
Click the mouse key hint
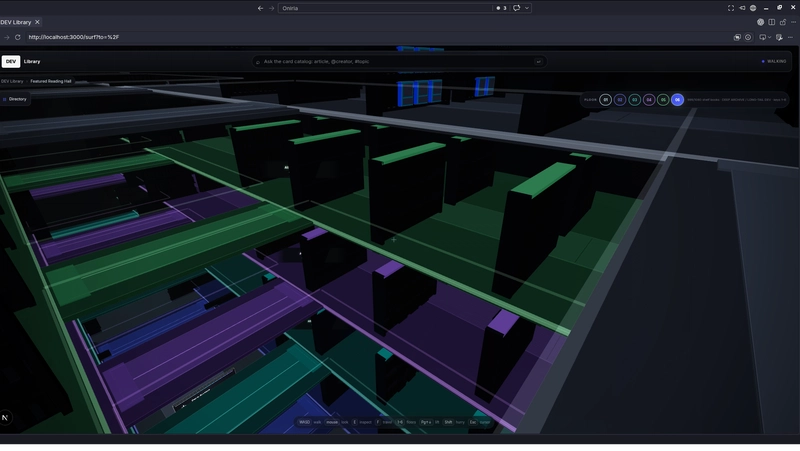pyautogui.click(x=332, y=422)
